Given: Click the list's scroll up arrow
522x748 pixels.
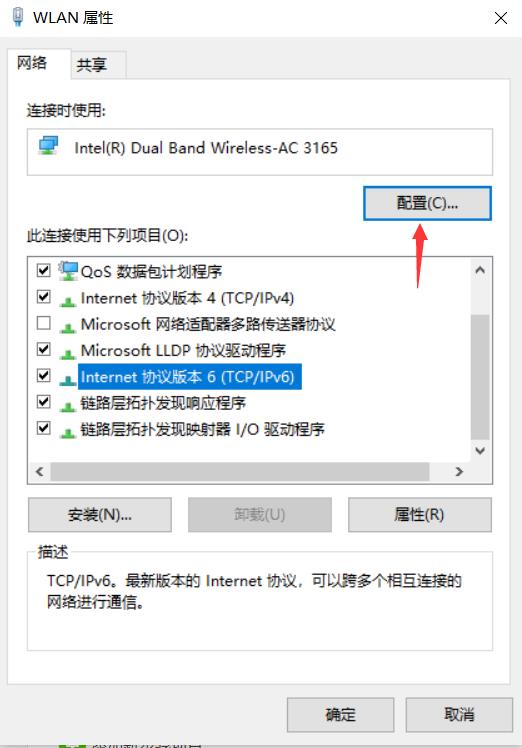Looking at the screenshot, I should coord(480,270).
